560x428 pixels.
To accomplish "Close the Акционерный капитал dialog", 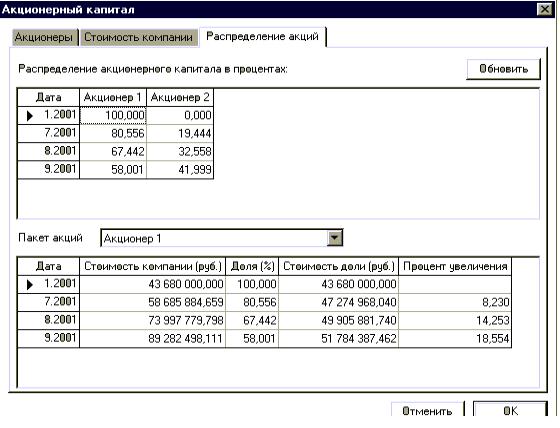I will tap(545, 9).
